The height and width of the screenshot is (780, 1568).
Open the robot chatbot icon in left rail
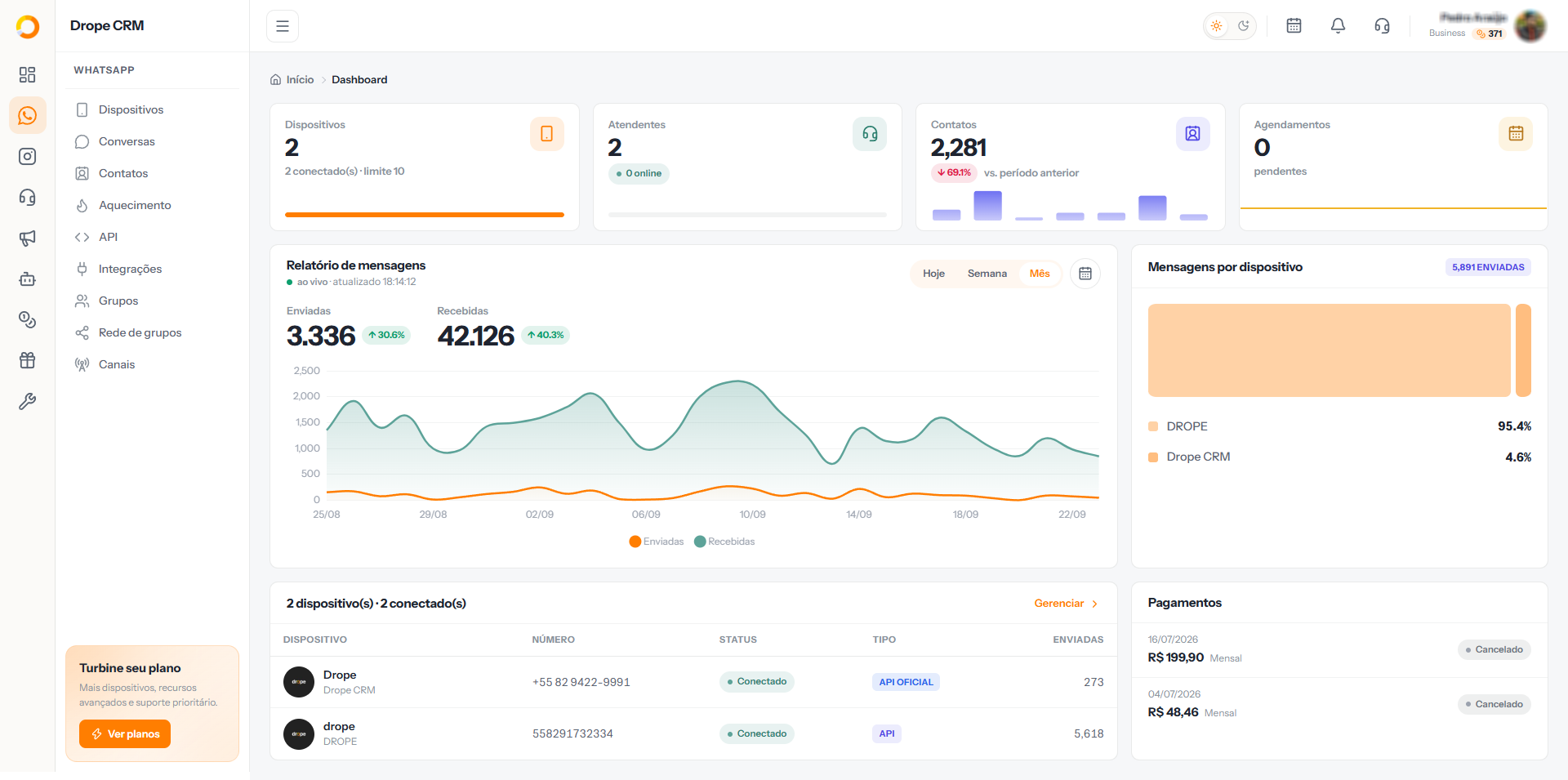27,279
